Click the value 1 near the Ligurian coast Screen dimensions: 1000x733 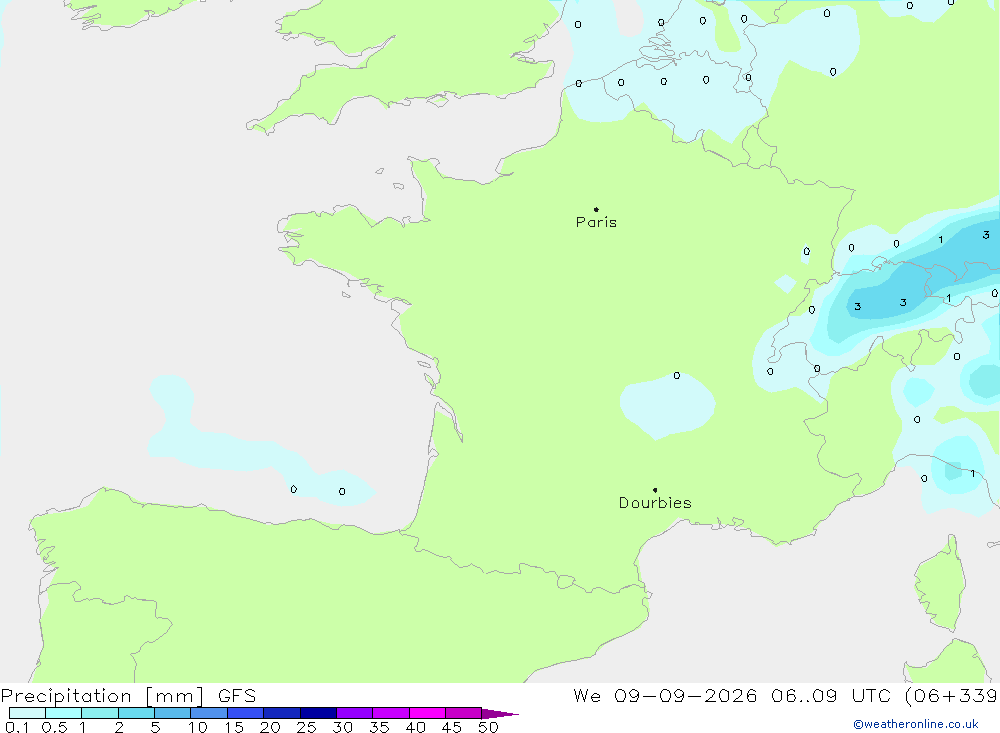coord(972,473)
